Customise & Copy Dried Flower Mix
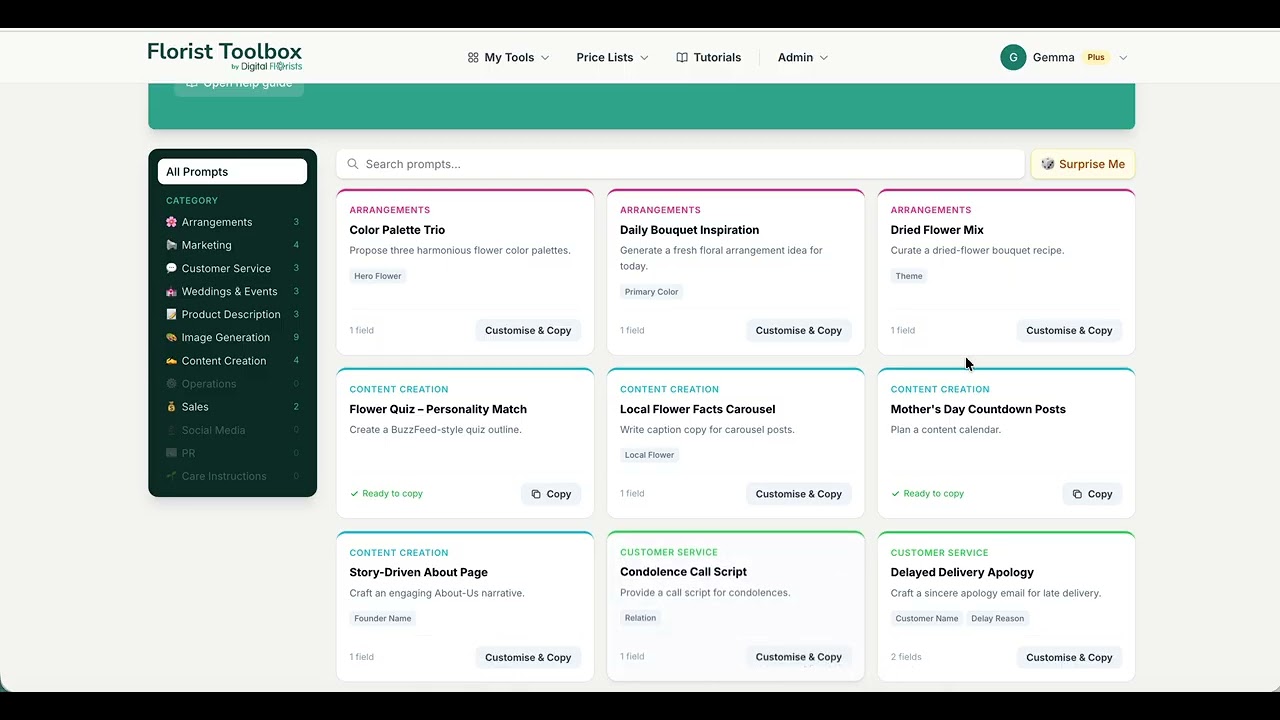The width and height of the screenshot is (1280, 720). pos(1069,331)
